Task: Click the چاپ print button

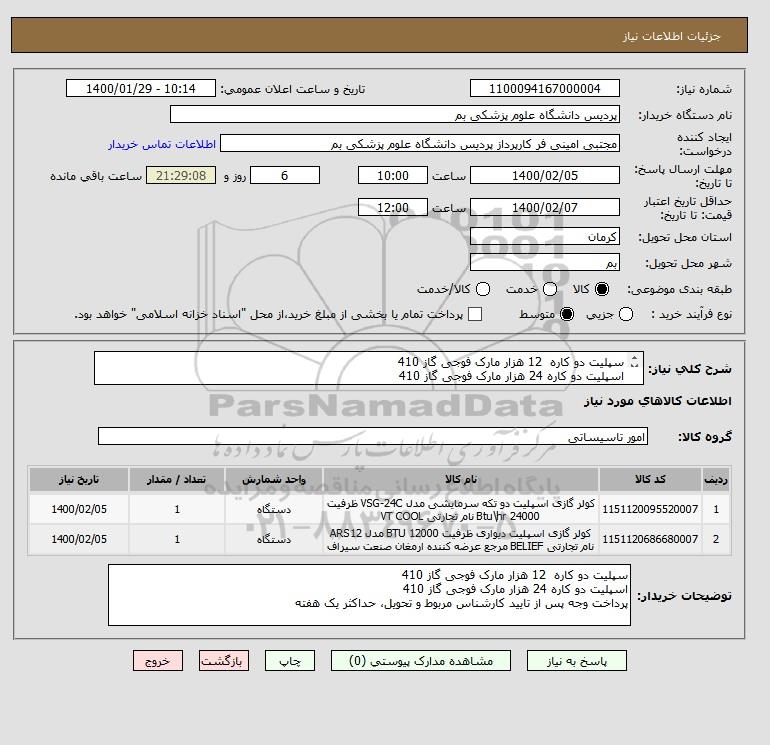Action: pyautogui.click(x=290, y=661)
